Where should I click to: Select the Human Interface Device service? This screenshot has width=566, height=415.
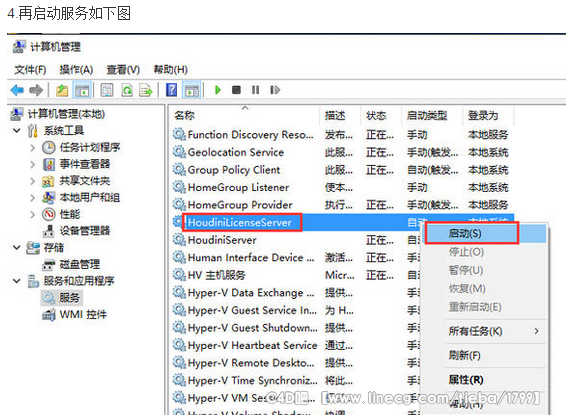[251, 258]
